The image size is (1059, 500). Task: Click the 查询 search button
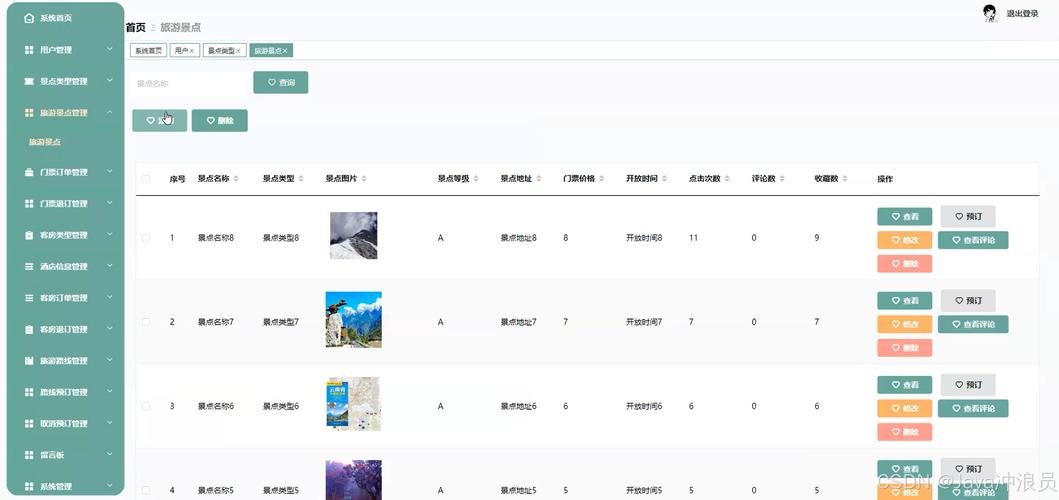(x=280, y=82)
